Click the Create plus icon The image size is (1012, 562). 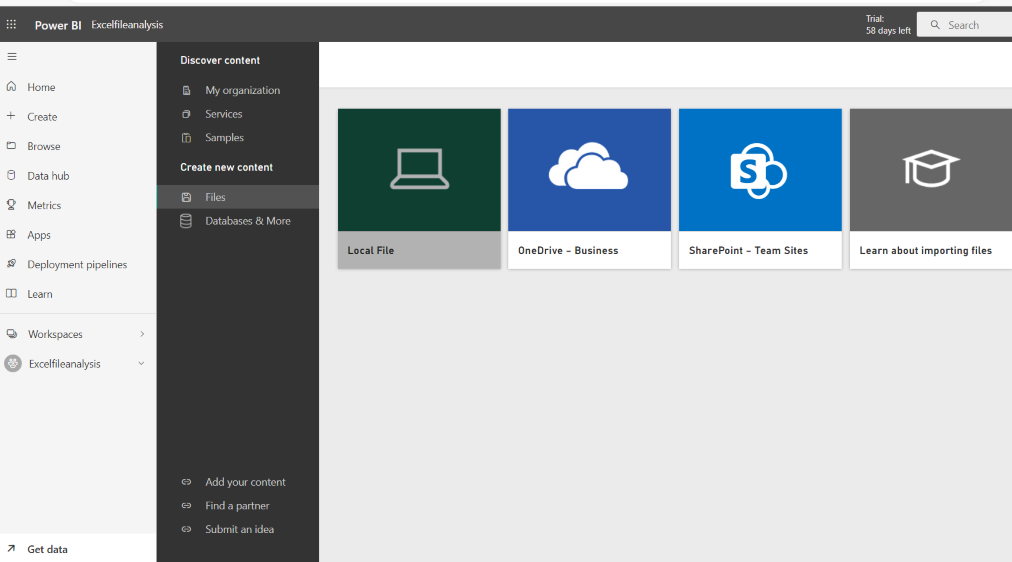click(x=11, y=116)
